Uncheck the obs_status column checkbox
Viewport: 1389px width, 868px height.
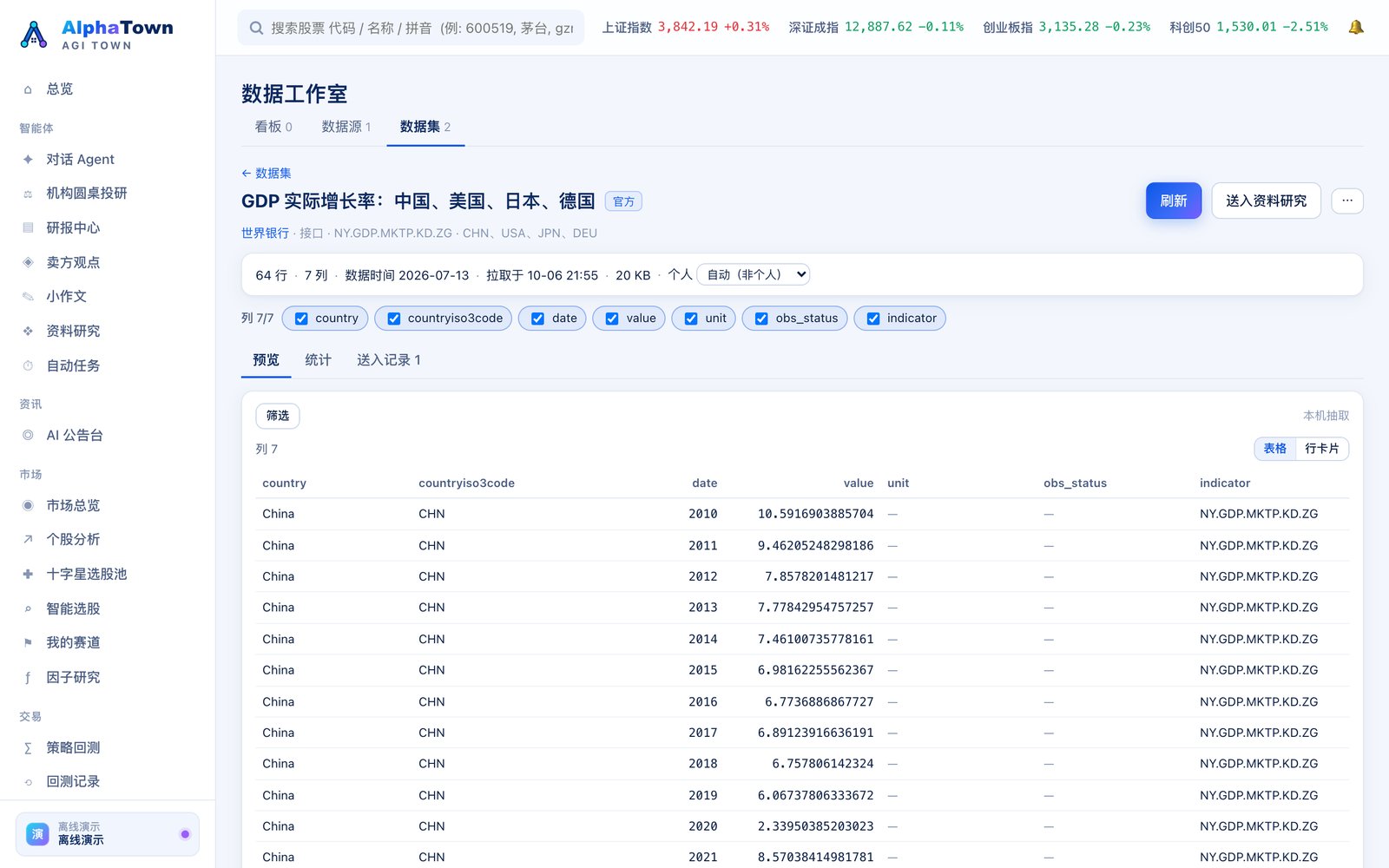click(761, 319)
